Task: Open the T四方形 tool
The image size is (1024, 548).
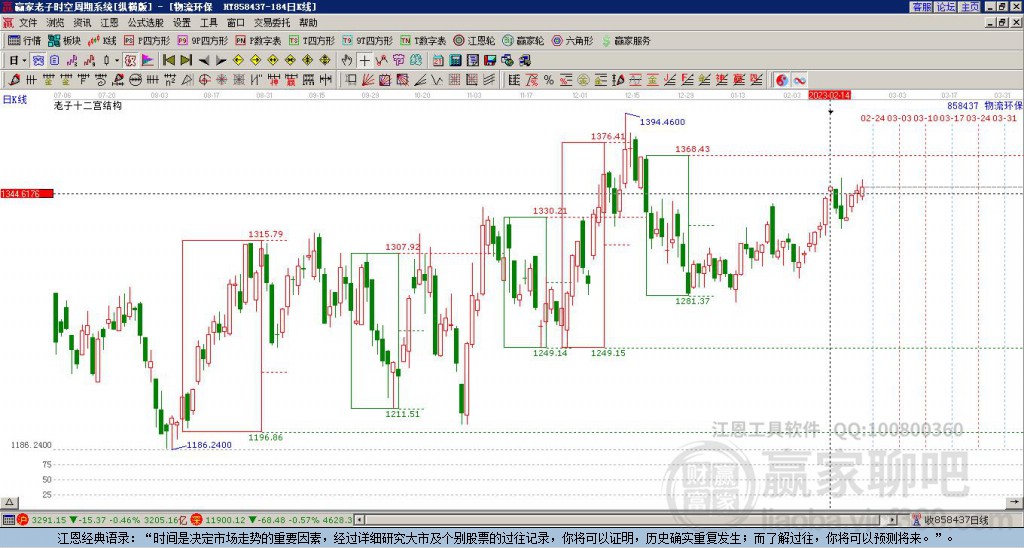Action: click(312, 40)
